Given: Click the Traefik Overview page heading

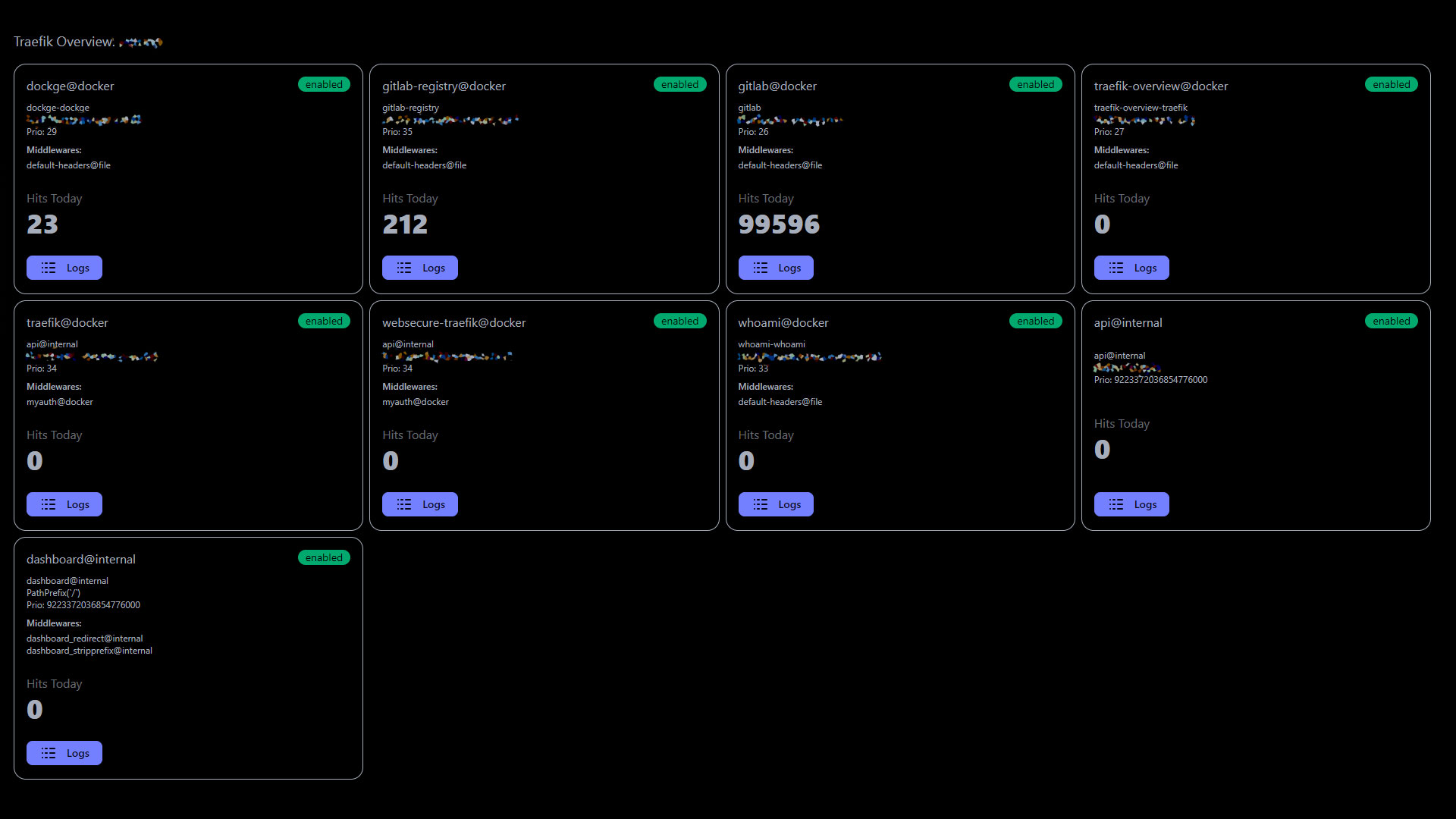Looking at the screenshot, I should click(64, 42).
